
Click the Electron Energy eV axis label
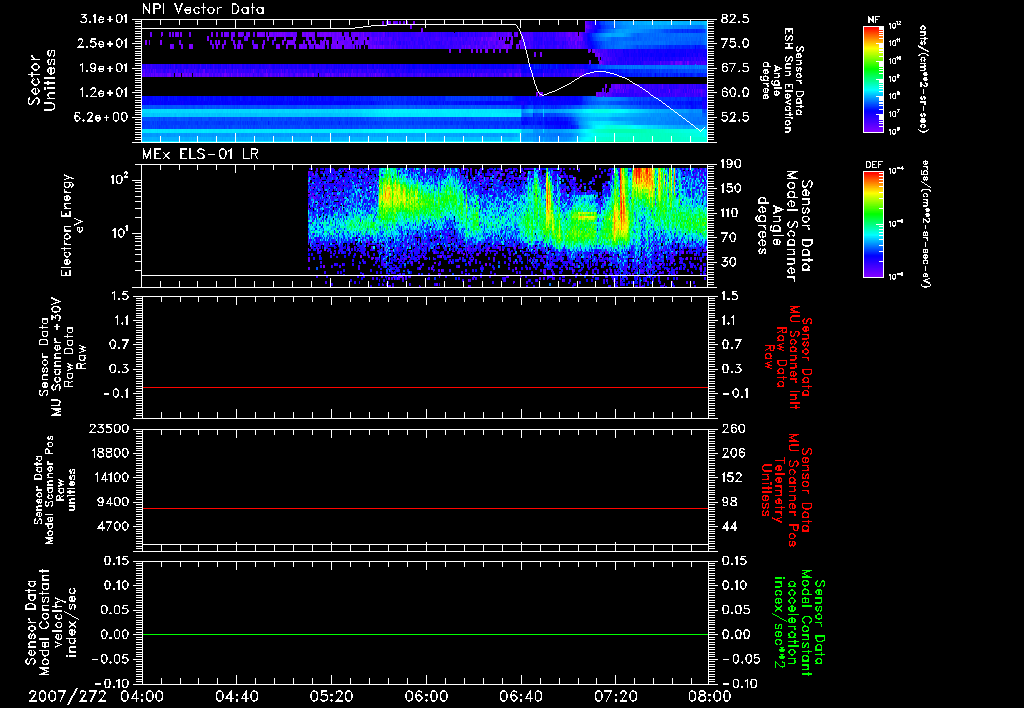[x=71, y=225]
